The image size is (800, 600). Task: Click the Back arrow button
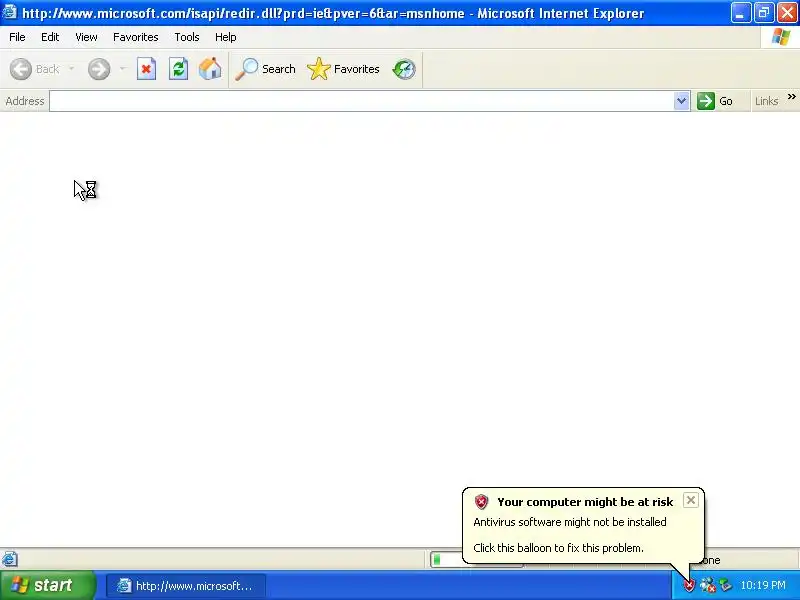point(35,69)
